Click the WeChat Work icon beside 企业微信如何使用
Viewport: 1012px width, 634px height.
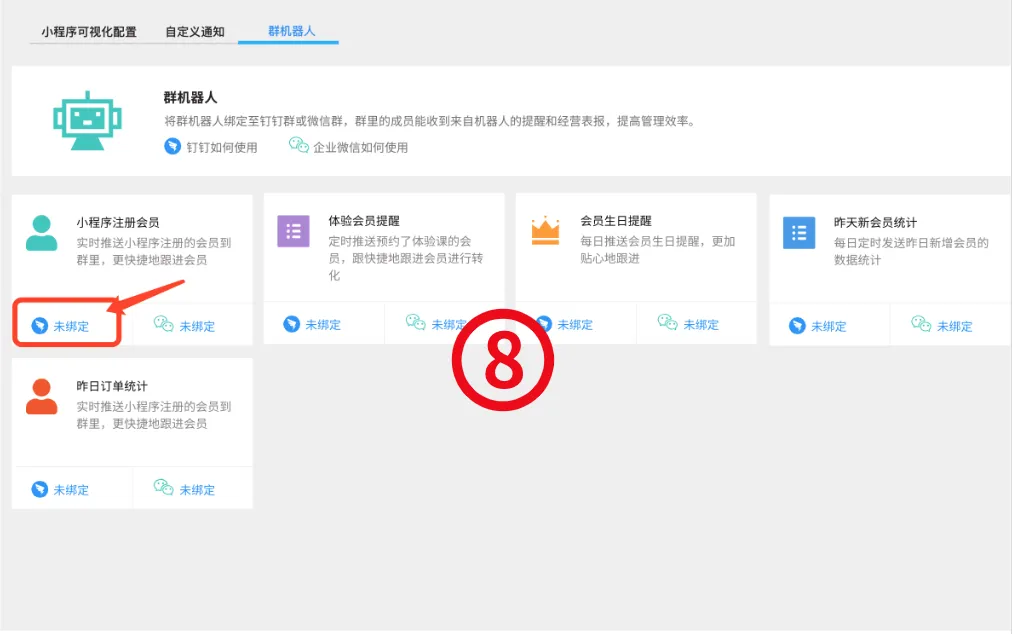pos(298,146)
